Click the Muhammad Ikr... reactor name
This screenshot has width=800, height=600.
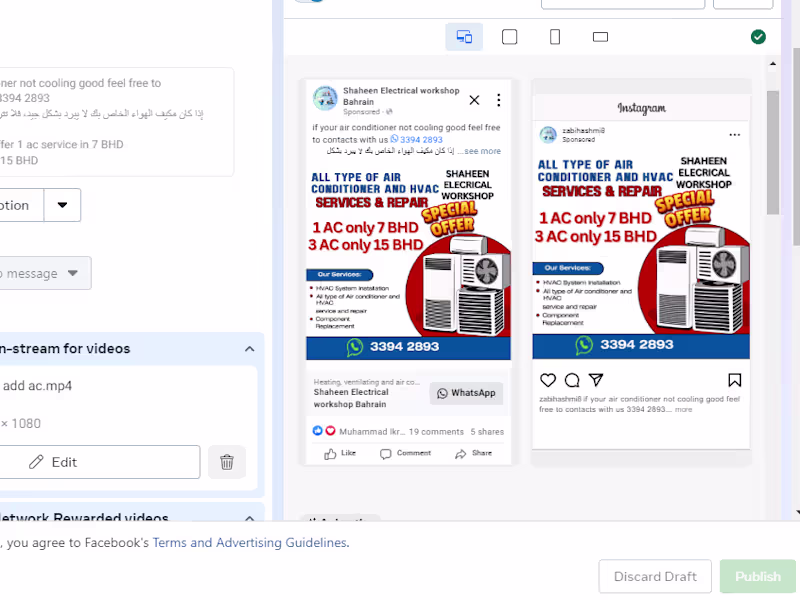tap(372, 432)
